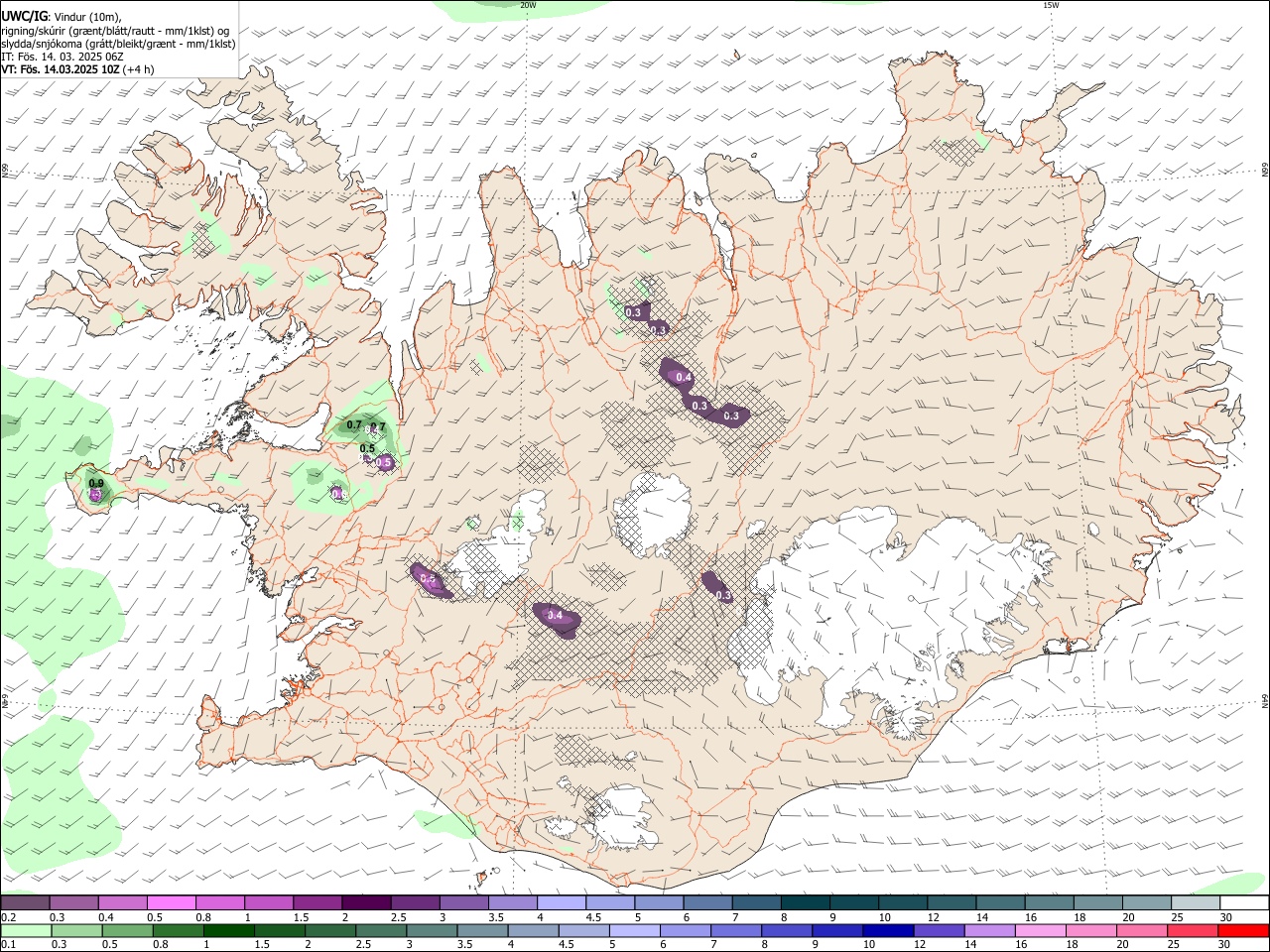Click the 0.4 value in the northern purple snow patch
Image resolution: width=1270 pixels, height=952 pixels.
pos(683,377)
